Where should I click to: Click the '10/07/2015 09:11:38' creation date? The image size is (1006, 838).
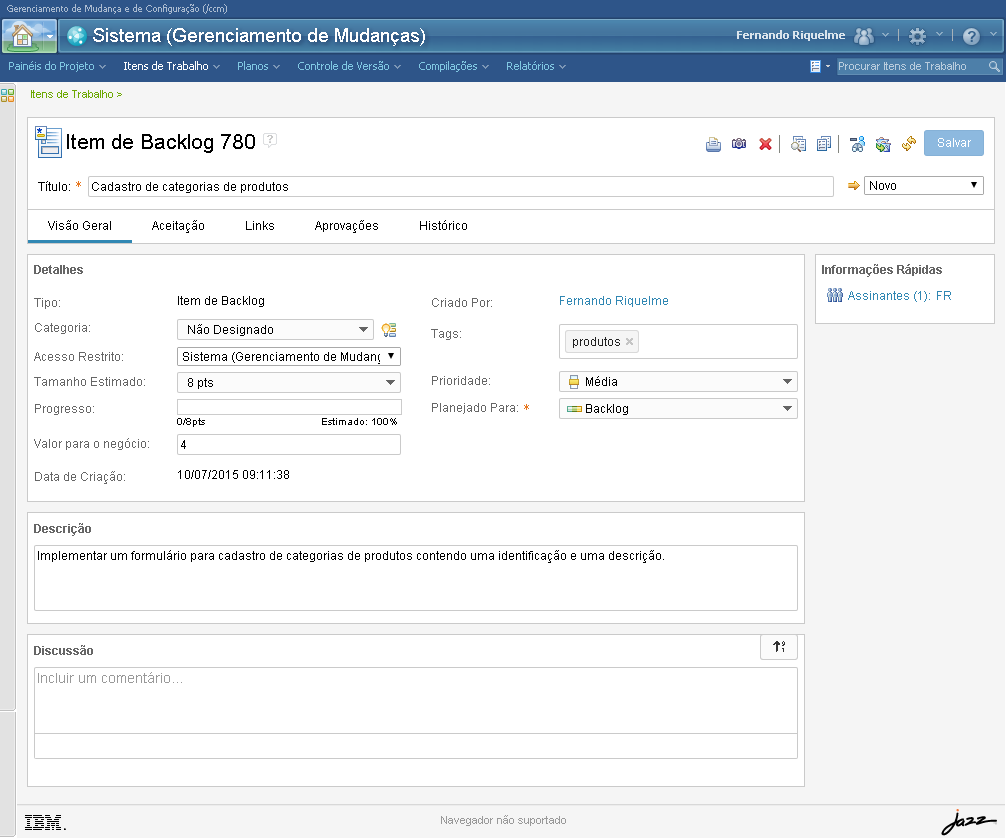233,475
